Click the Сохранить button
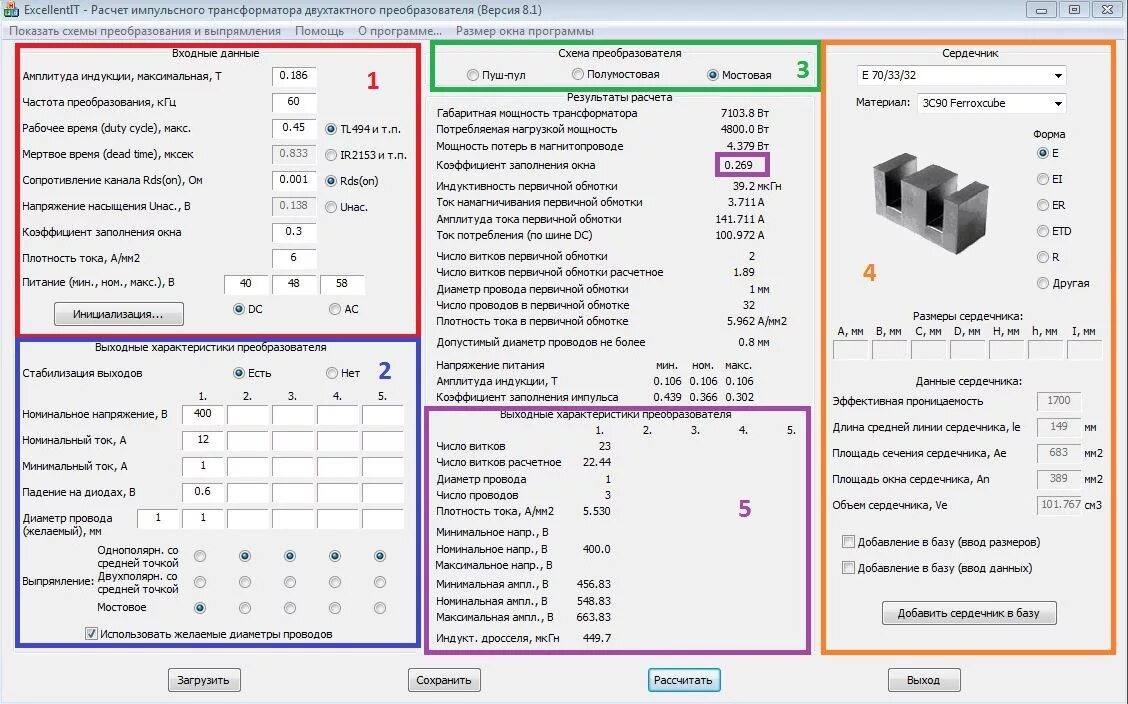 click(444, 680)
